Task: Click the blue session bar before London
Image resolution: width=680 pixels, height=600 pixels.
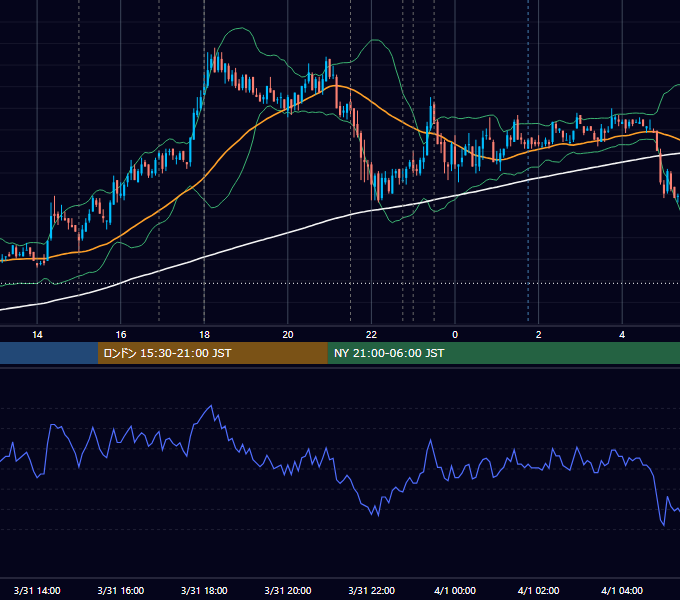Action: tap(49, 353)
